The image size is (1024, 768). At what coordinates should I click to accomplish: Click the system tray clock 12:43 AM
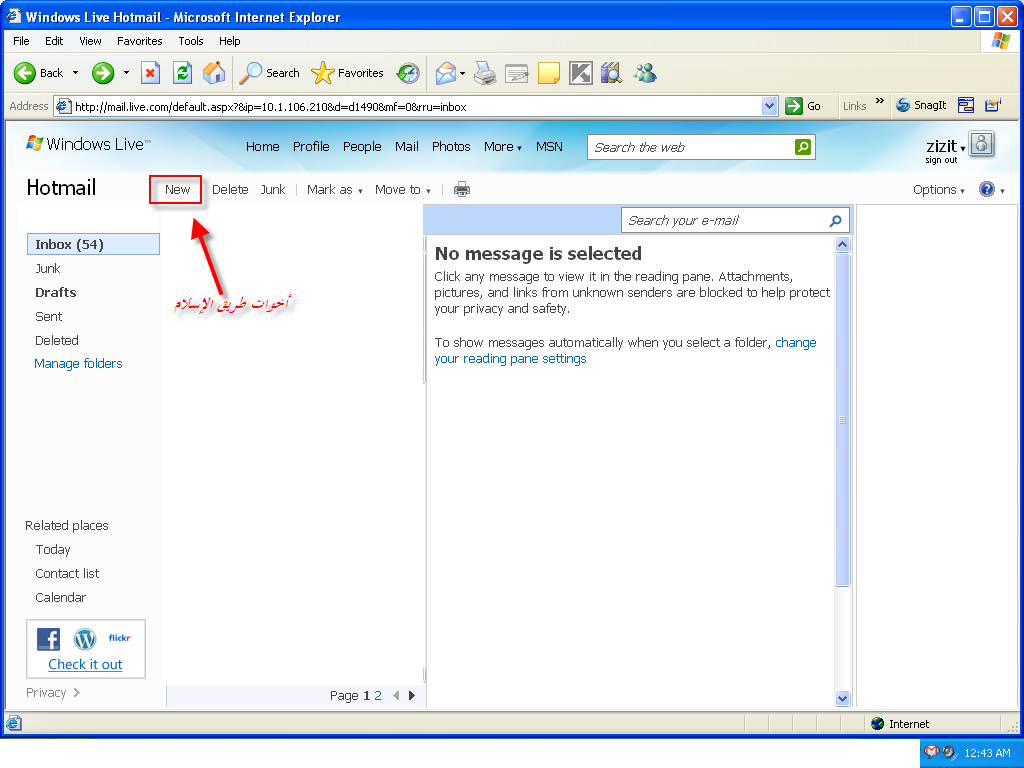pos(987,753)
